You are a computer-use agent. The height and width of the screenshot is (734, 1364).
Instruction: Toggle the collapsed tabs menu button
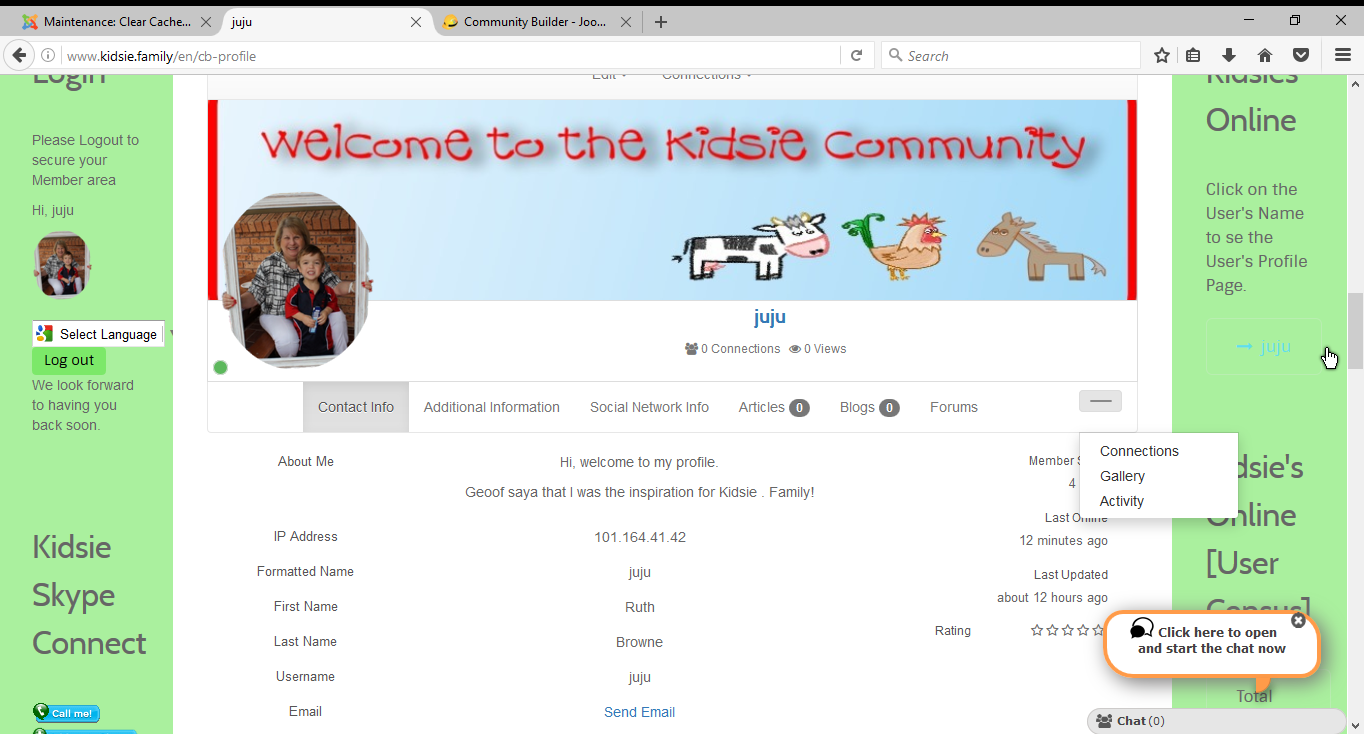point(1100,401)
